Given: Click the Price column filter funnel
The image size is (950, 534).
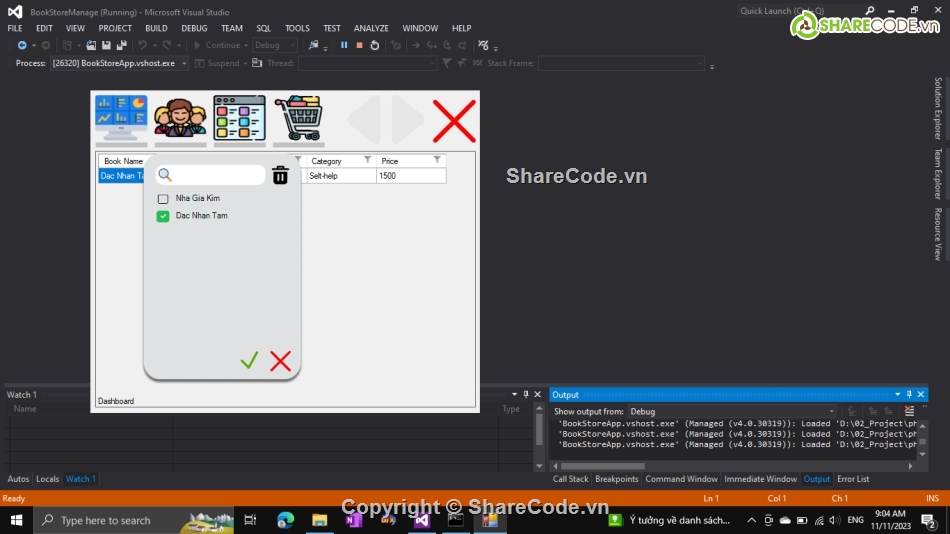Looking at the screenshot, I should click(437, 160).
